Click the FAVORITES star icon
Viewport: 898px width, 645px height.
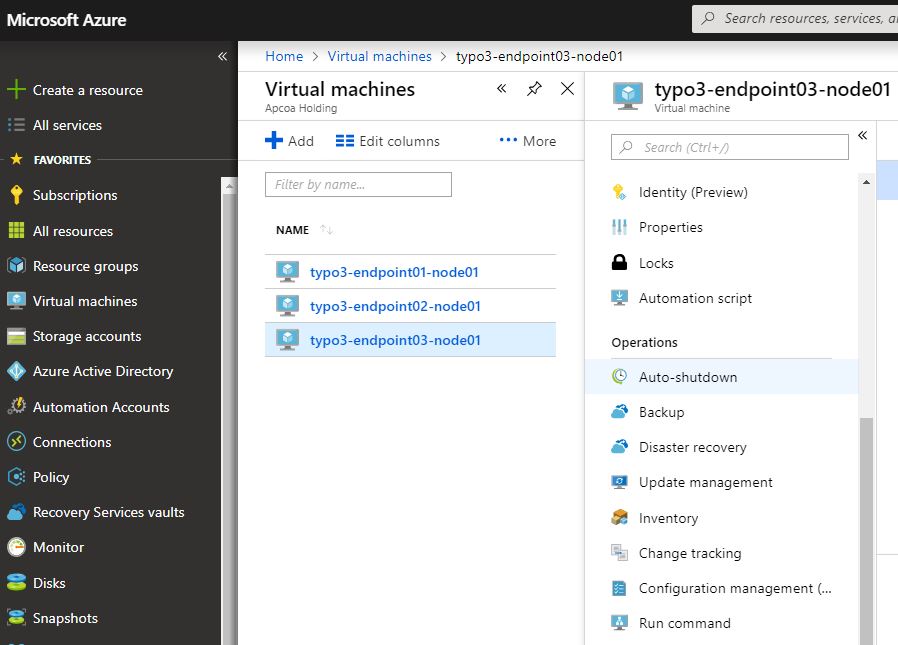pos(16,159)
